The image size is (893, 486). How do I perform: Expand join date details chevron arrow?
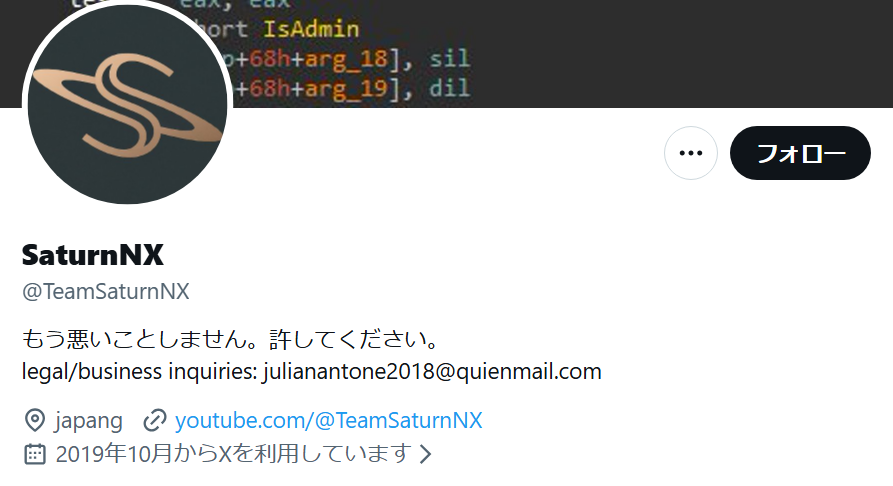(425, 454)
